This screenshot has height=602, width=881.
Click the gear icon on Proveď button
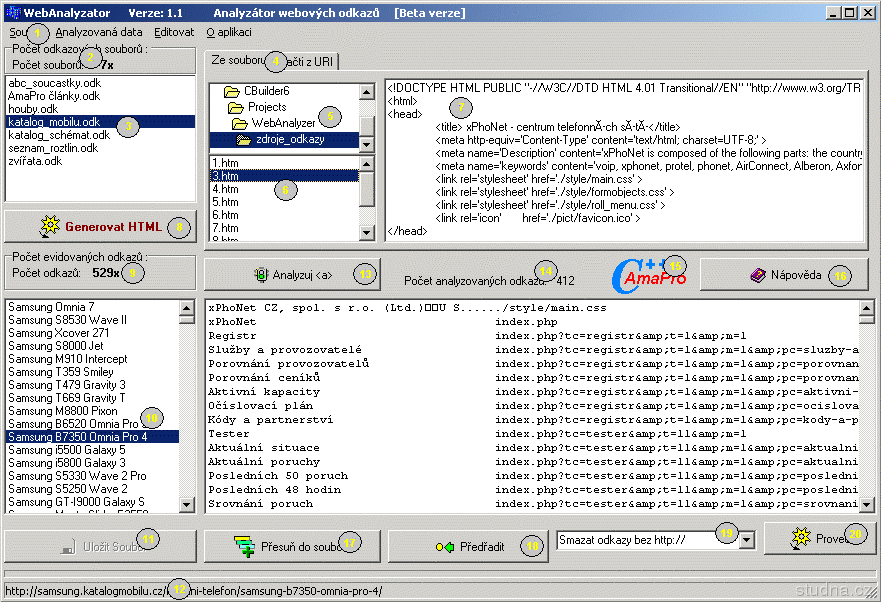point(800,538)
